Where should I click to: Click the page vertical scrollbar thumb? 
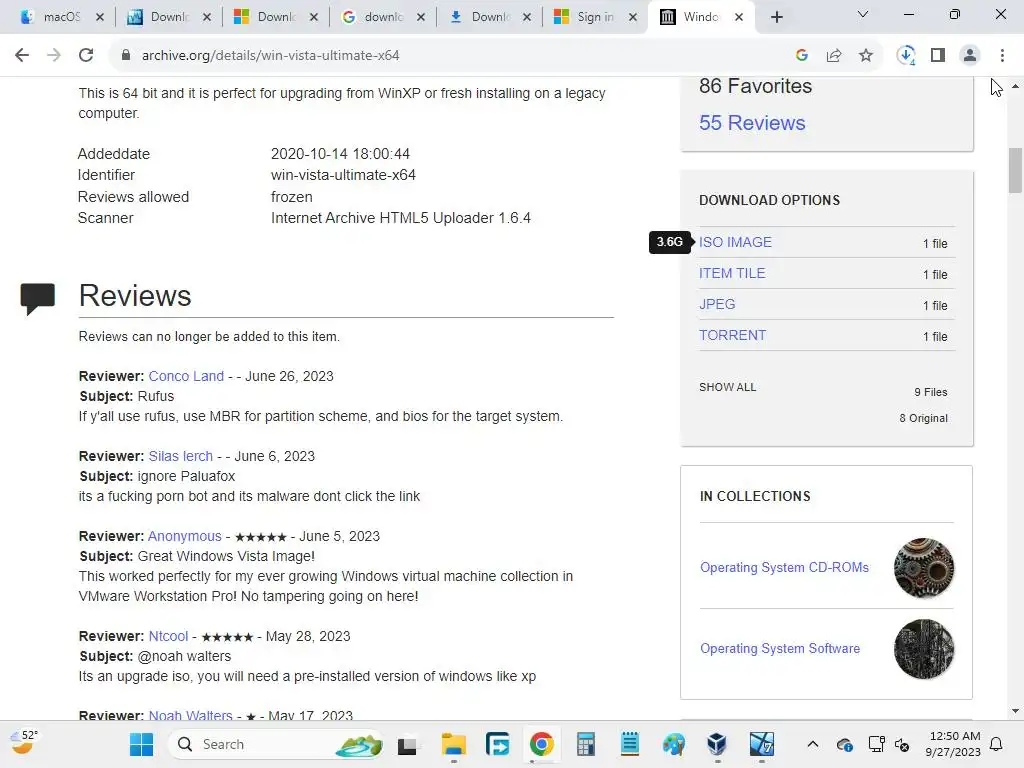pyautogui.click(x=1015, y=171)
